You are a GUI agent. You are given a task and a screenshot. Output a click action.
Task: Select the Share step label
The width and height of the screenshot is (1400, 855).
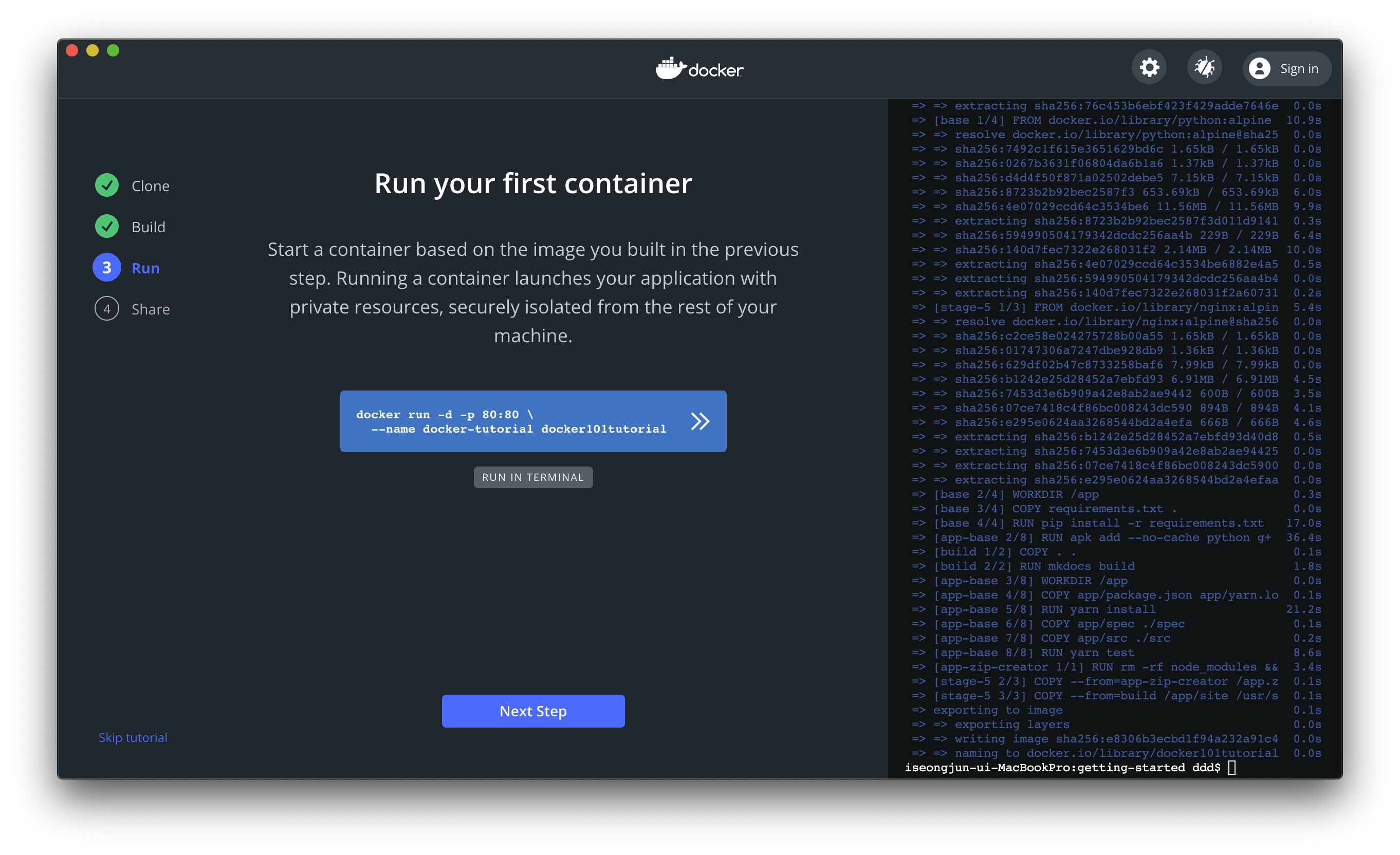(151, 309)
